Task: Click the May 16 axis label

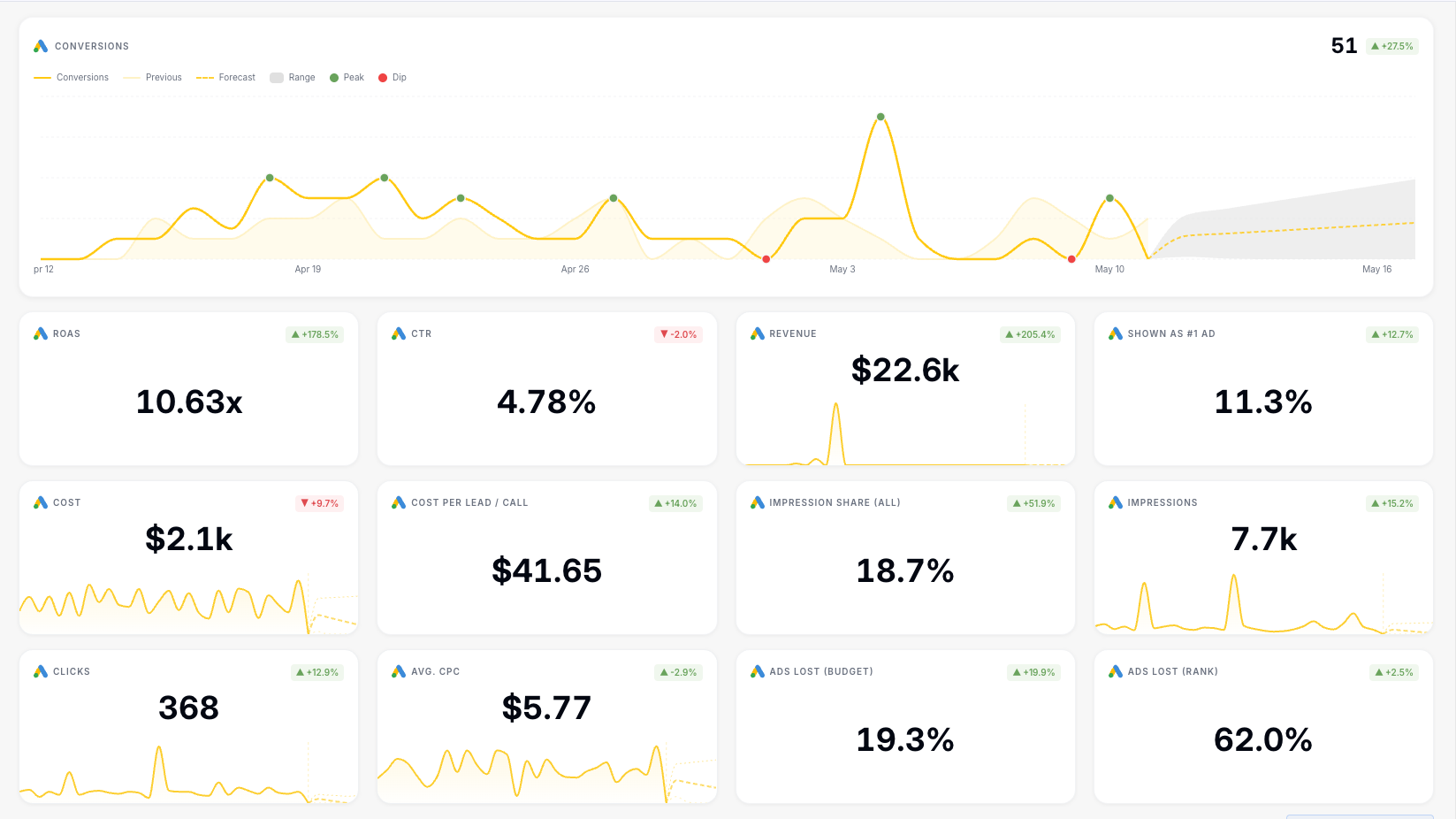Action: point(1376,269)
